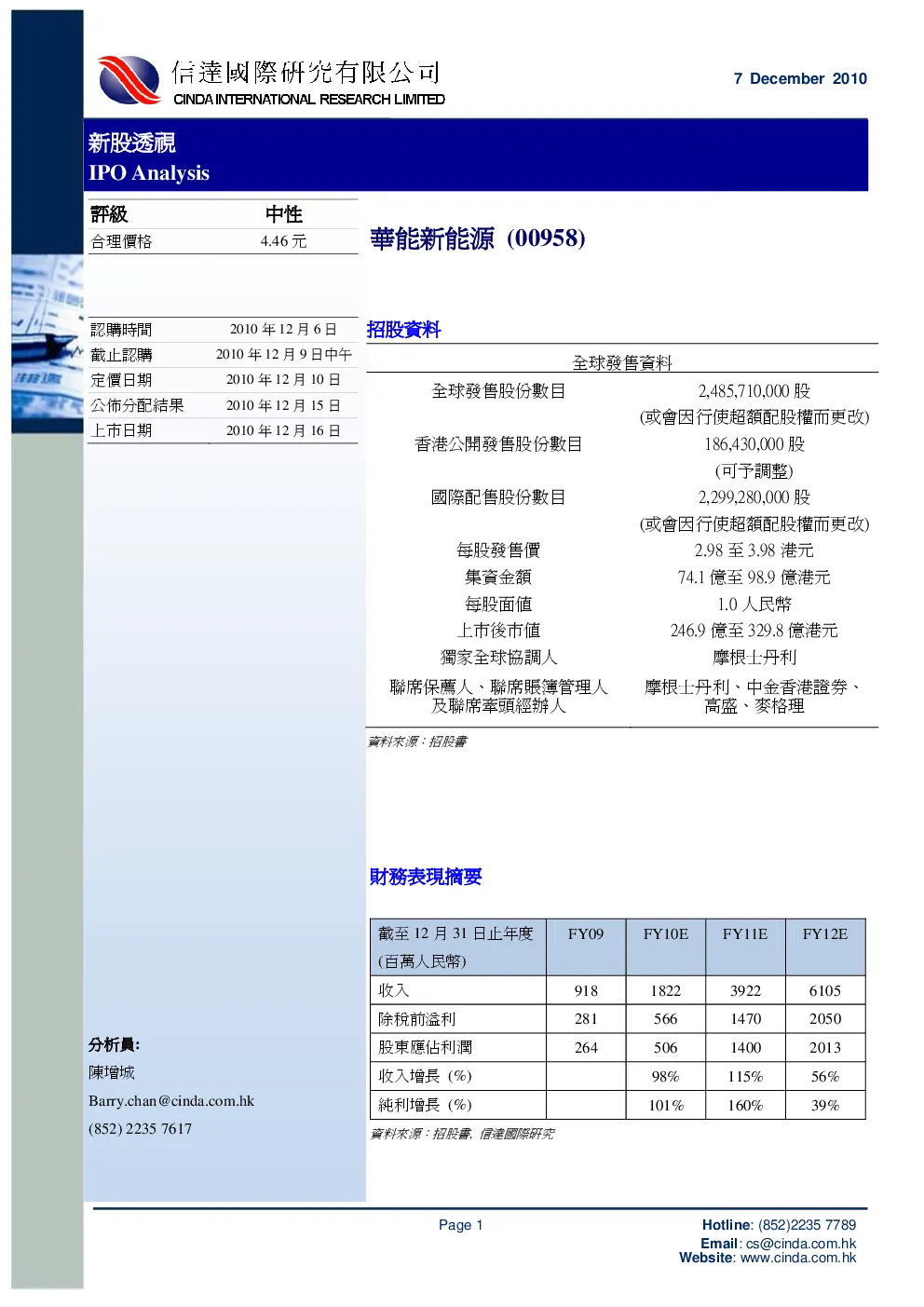Click FY10E attributable profit '506'

pyautogui.click(x=666, y=1048)
